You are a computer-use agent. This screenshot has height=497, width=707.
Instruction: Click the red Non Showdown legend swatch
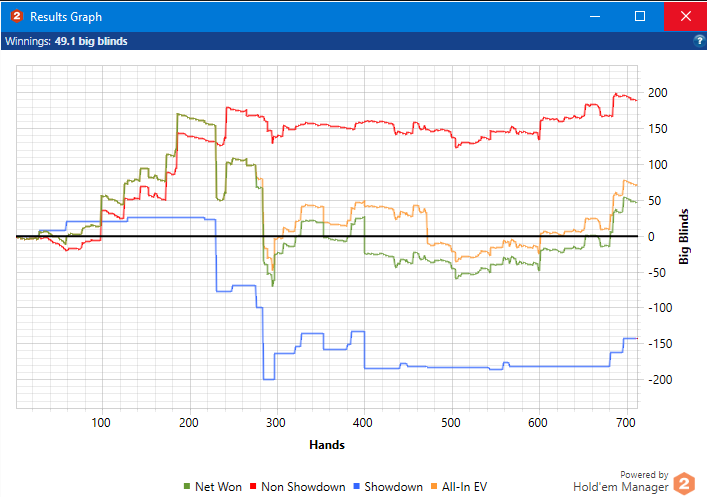253,486
